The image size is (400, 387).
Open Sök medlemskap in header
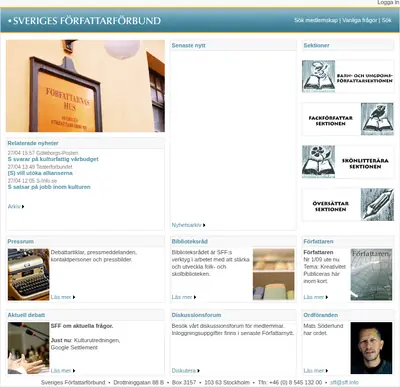316,20
